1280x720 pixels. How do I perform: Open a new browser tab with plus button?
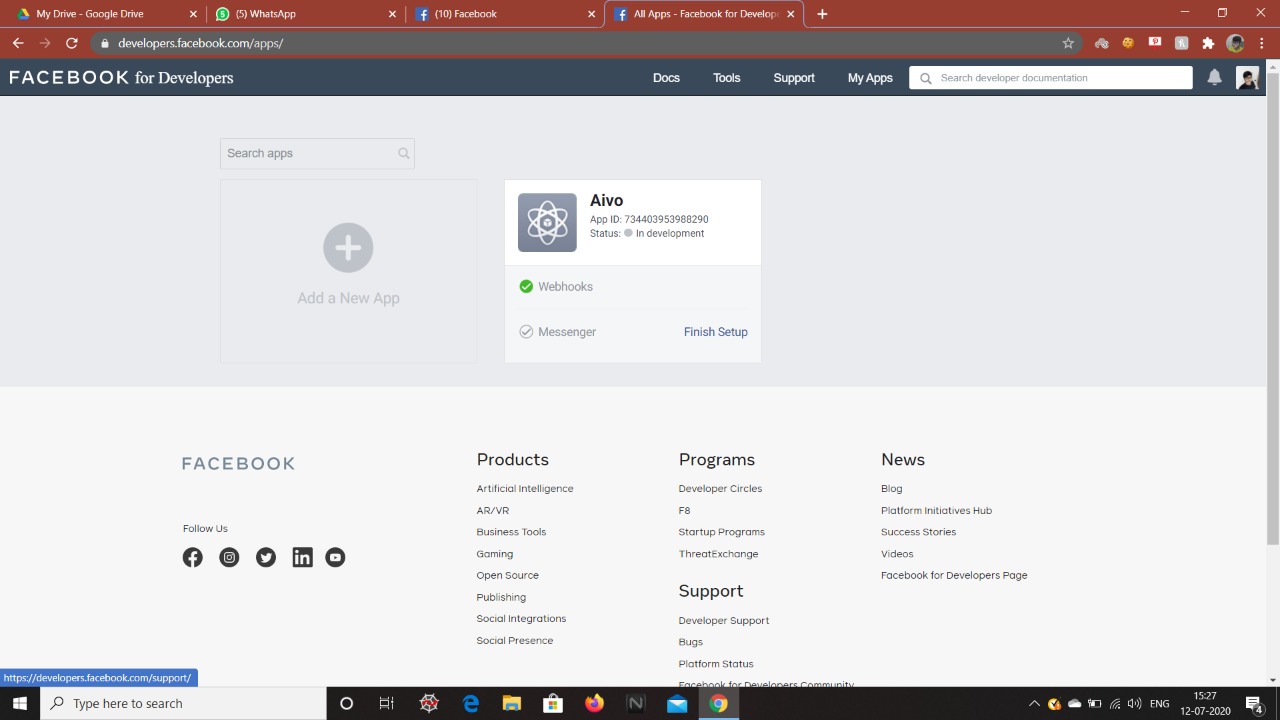coord(822,14)
